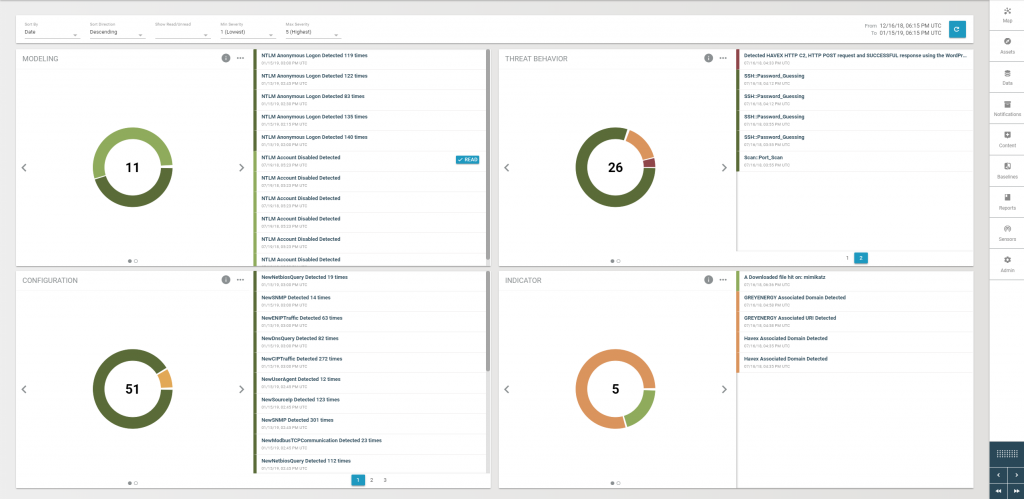The width and height of the screenshot is (1024, 499).
Task: Go to next Configuration chart
Action: [241, 389]
